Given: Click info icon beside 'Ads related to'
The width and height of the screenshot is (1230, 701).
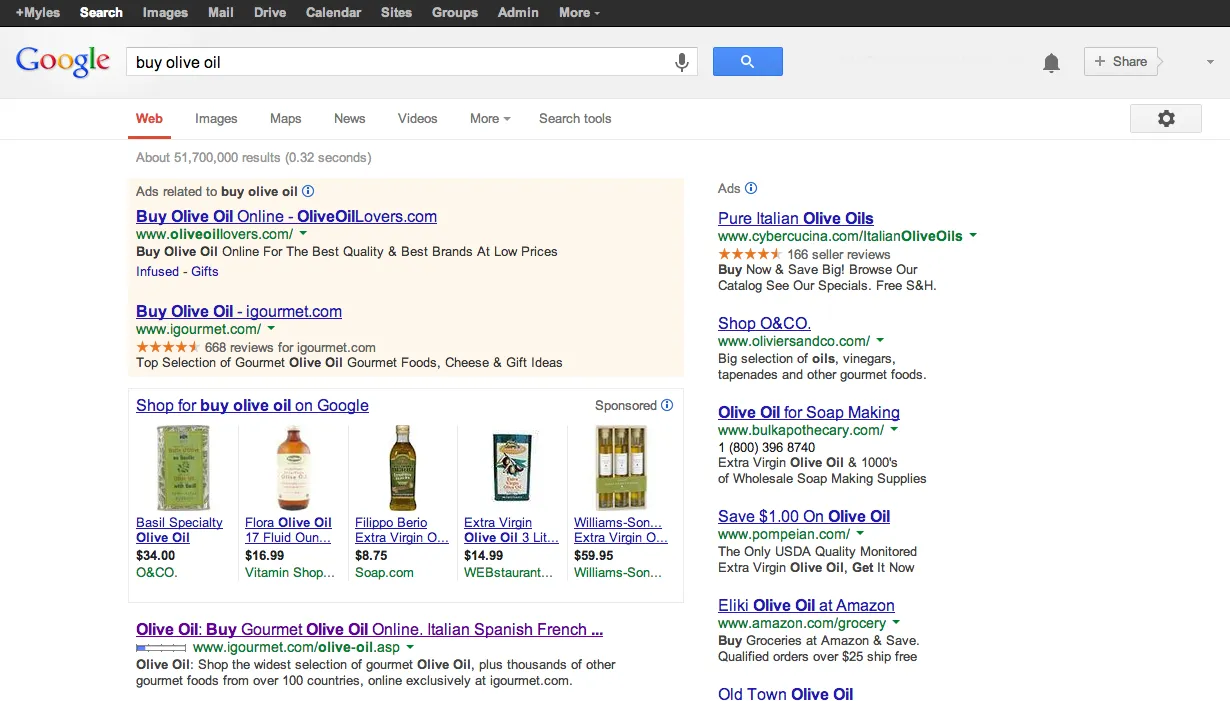Looking at the screenshot, I should (x=308, y=191).
